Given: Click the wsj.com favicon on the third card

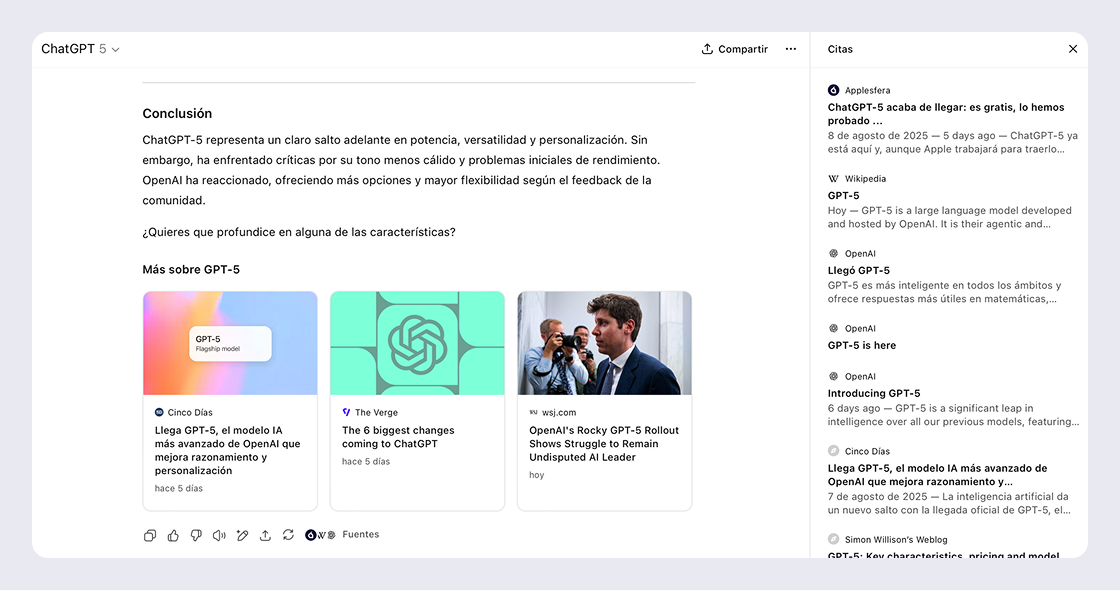Looking at the screenshot, I should (x=534, y=412).
